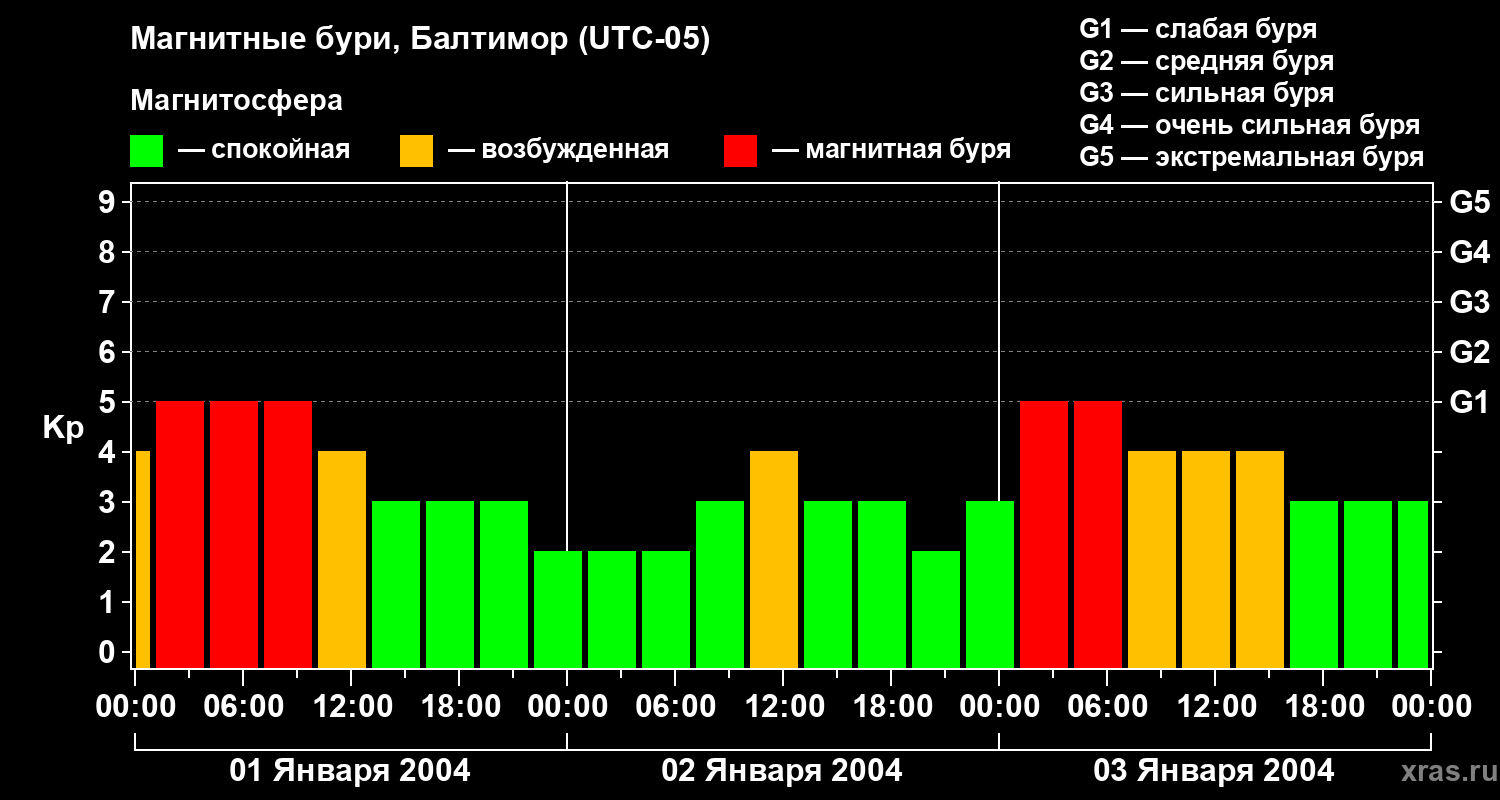Click the 'Kp' axis title
The width and height of the screenshot is (1500, 800).
(64, 429)
